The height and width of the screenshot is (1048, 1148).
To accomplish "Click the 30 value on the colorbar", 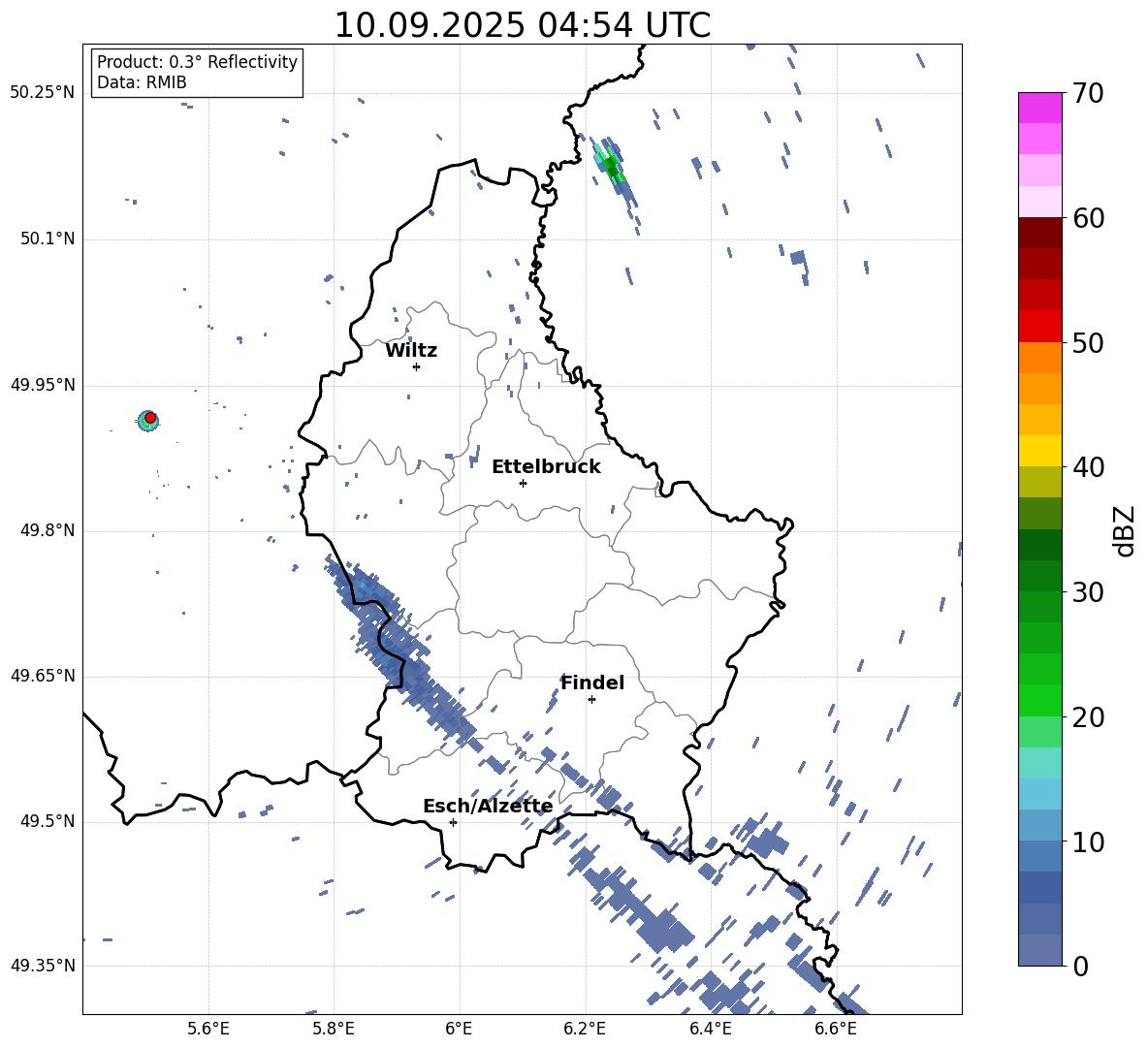I will coord(1088,592).
